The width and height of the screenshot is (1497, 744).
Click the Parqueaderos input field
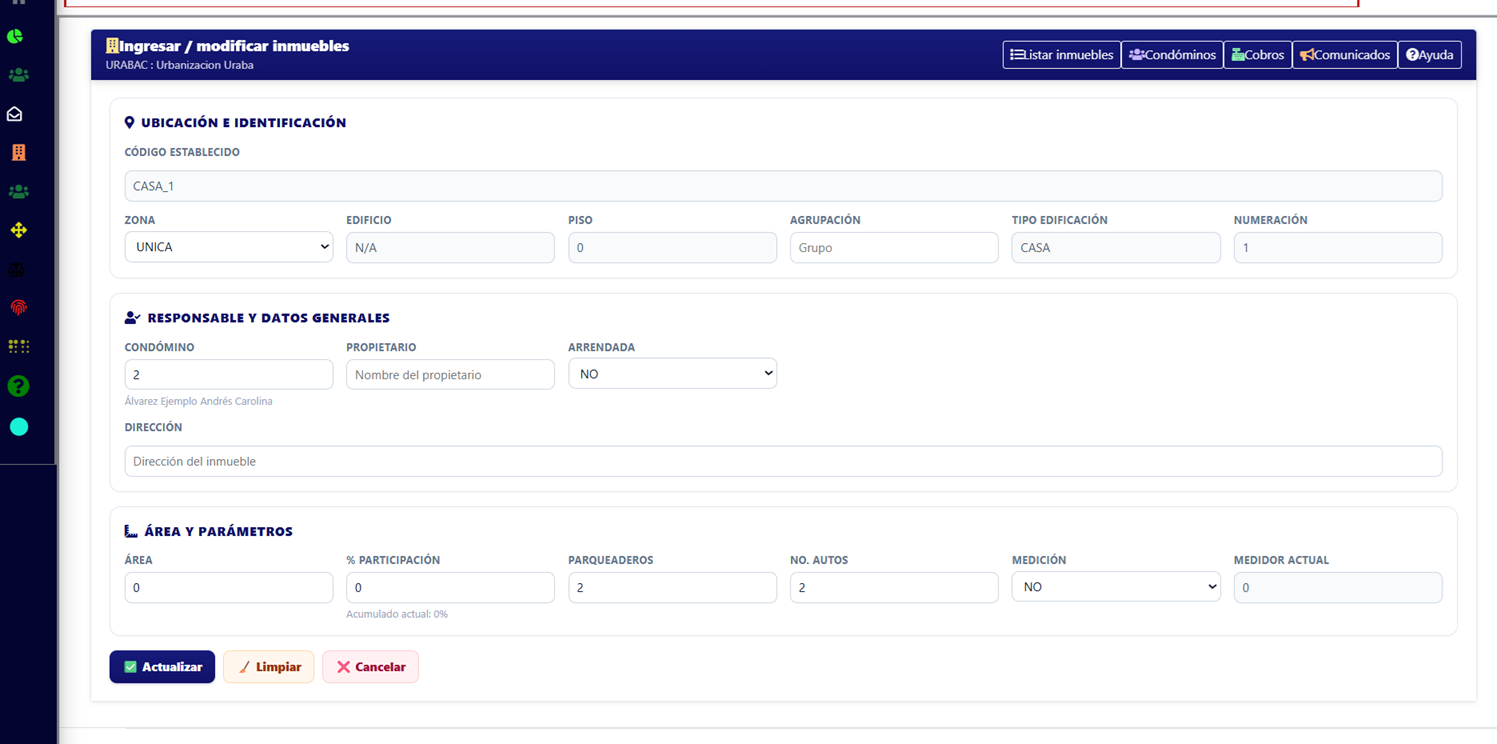672,587
